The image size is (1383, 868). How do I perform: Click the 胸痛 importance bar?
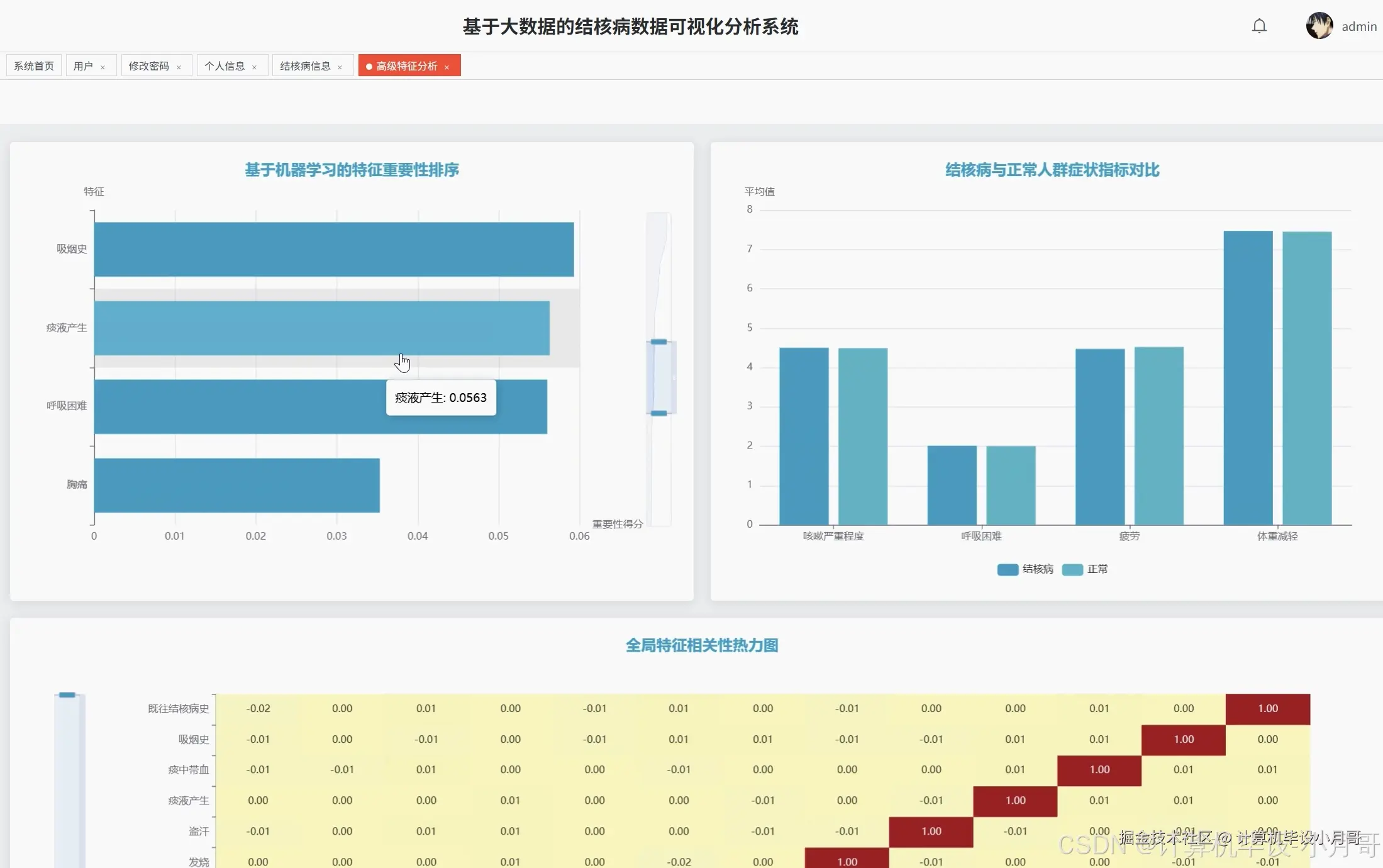pyautogui.click(x=236, y=485)
